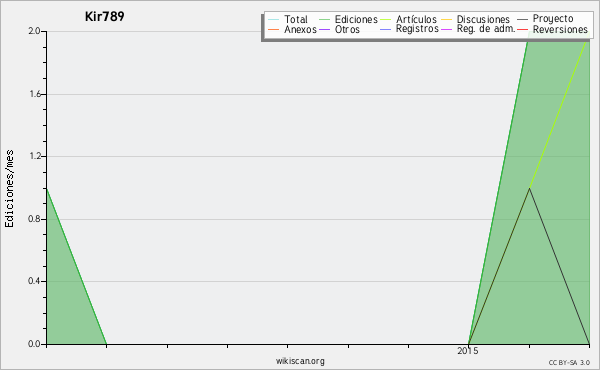Click the Otros legend purple line
Image resolution: width=600 pixels, height=370 pixels.
[x=324, y=29]
